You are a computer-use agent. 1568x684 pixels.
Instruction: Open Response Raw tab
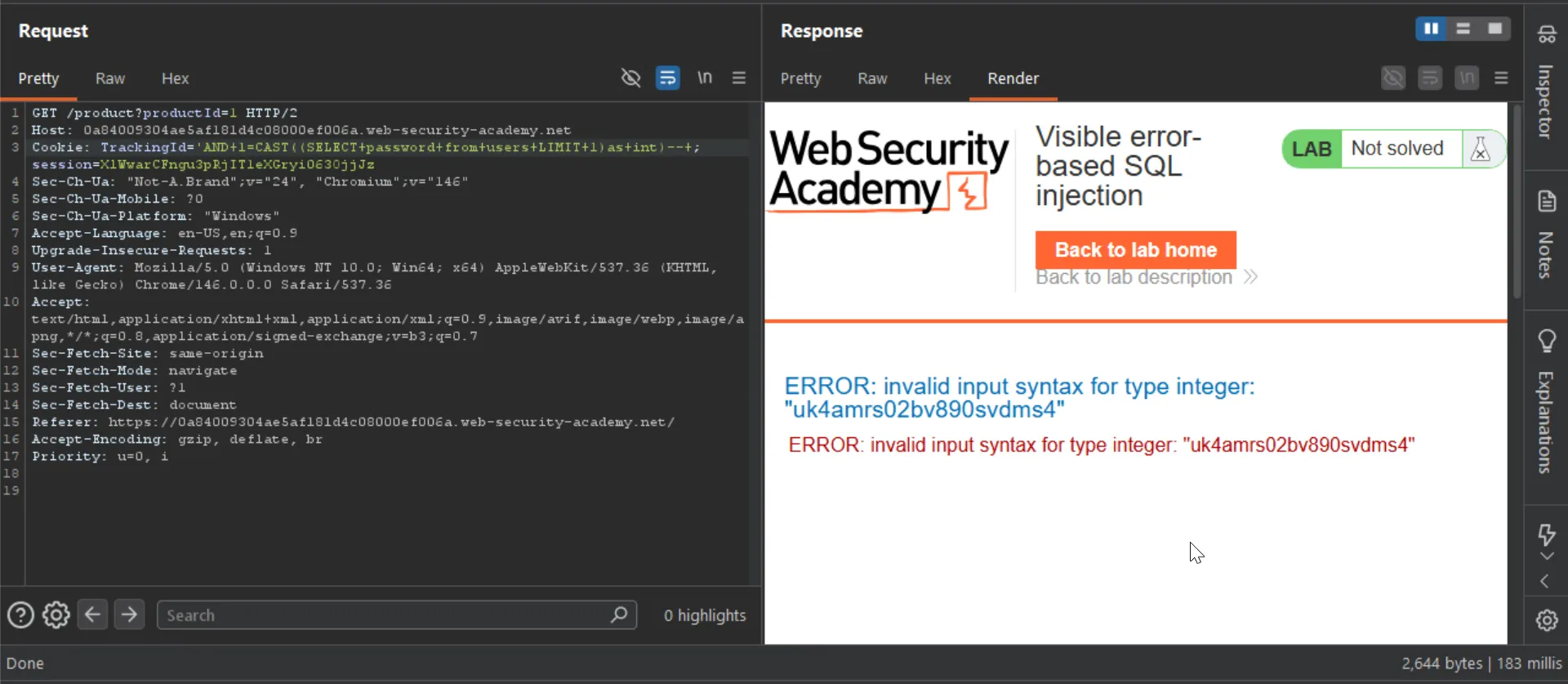872,78
